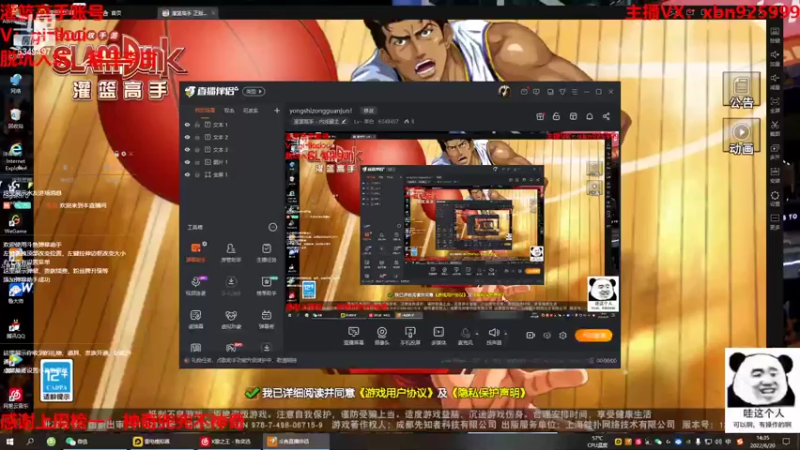Open the notification bell in the header
This screenshot has height=450, width=800.
(x=589, y=116)
